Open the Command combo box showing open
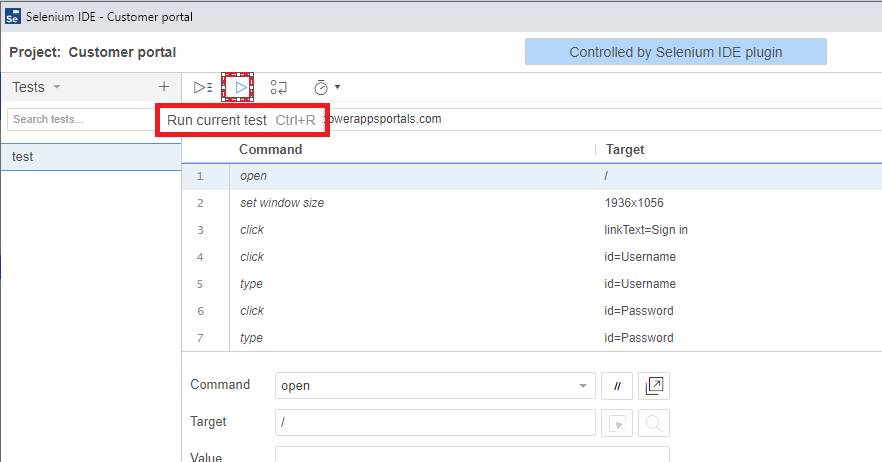 pos(435,386)
